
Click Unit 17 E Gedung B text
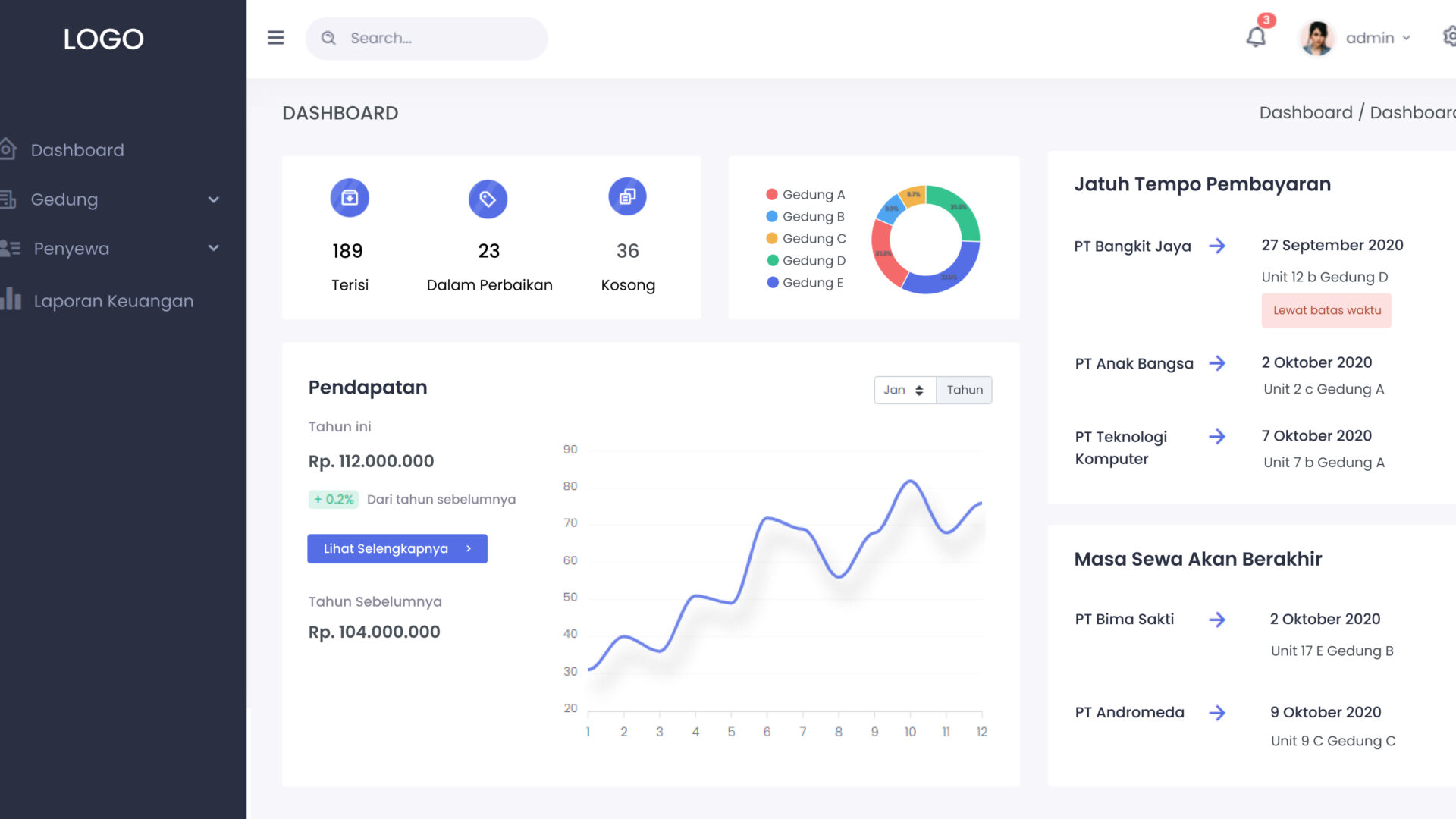(1332, 651)
